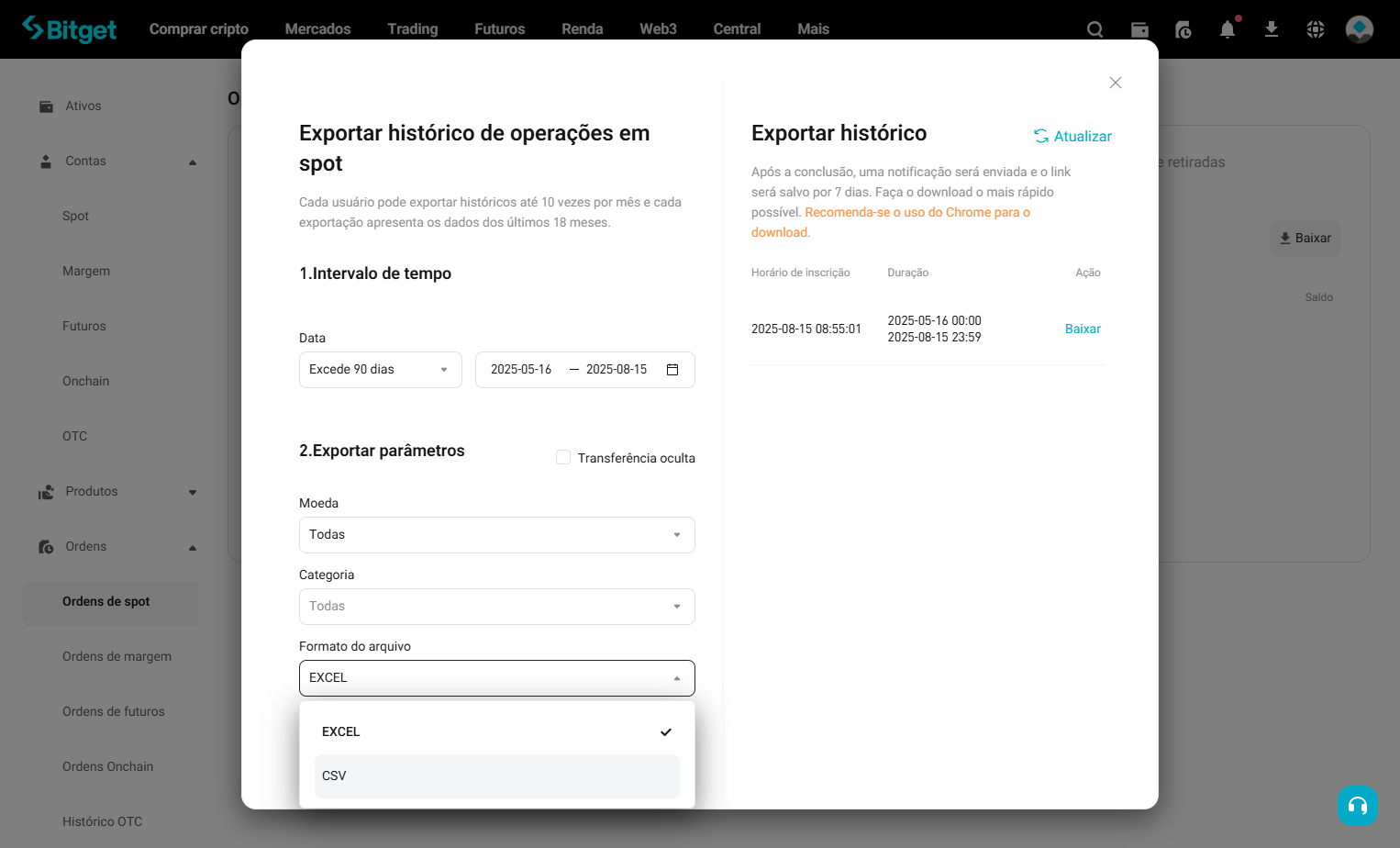1400x848 pixels.
Task: Open the Categoria dropdown
Action: coord(497,607)
